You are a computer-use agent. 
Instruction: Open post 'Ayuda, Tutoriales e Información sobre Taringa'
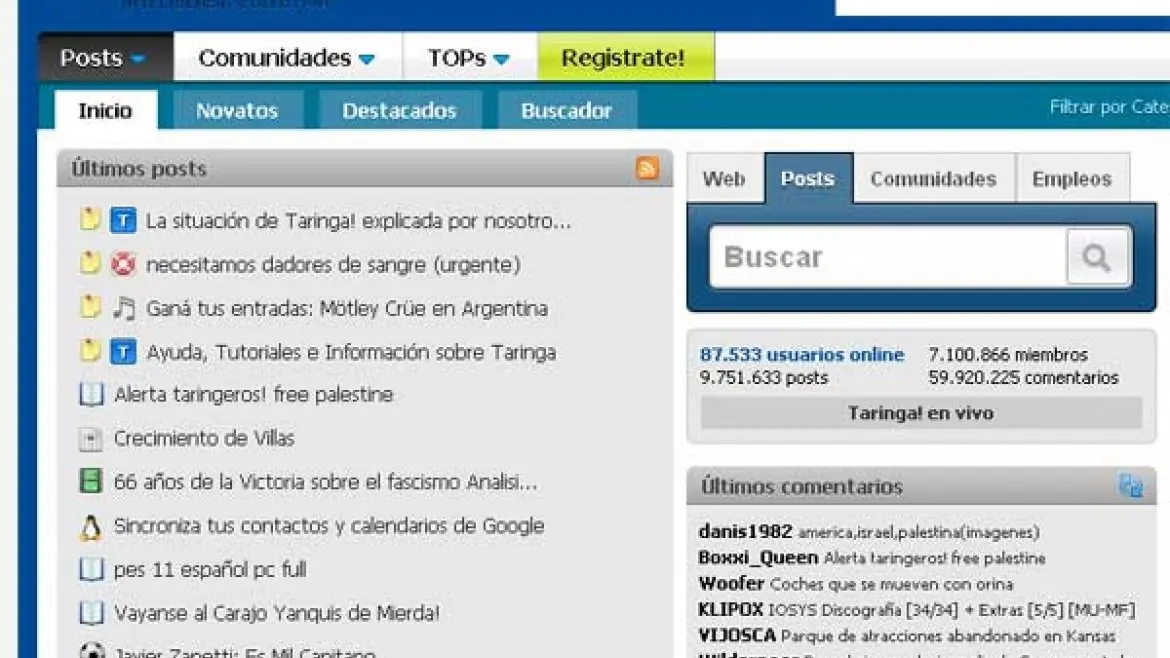point(351,352)
